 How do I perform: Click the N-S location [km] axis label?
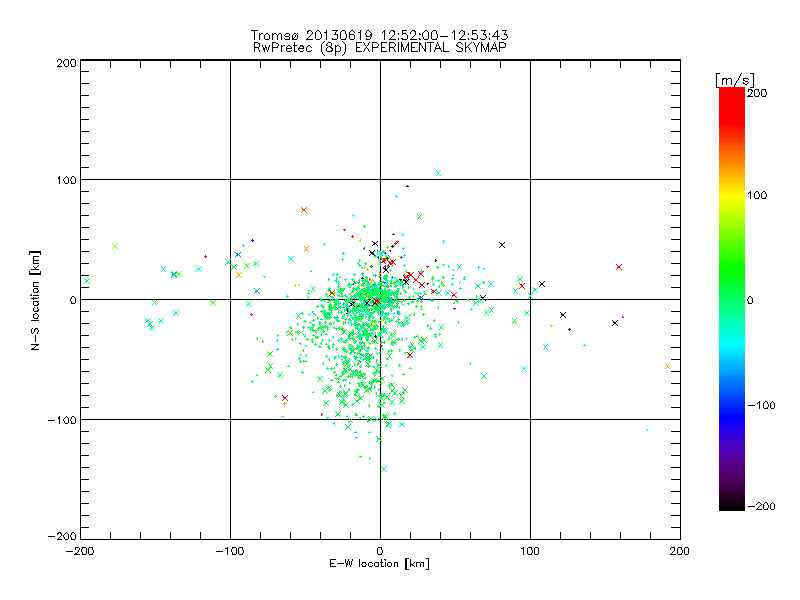tap(36, 300)
